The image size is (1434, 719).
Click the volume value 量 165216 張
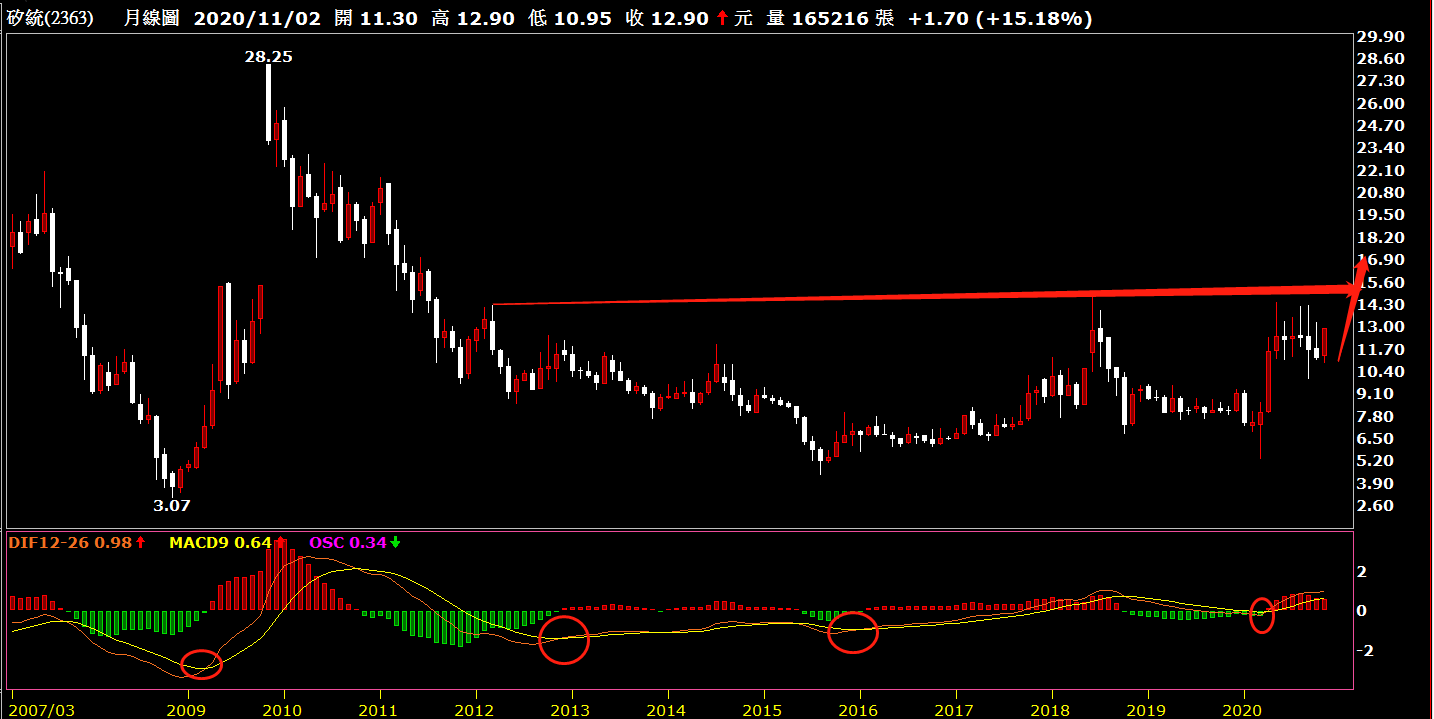830,18
